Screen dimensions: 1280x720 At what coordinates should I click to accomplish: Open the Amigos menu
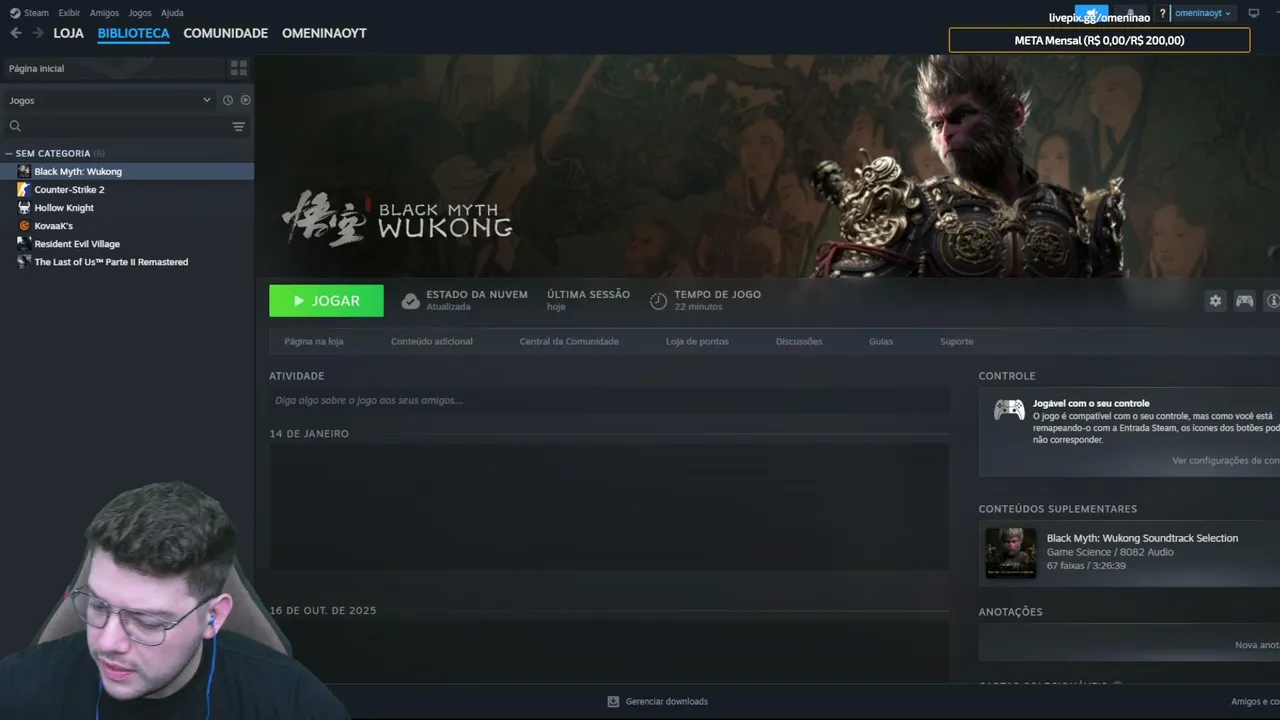pos(104,13)
